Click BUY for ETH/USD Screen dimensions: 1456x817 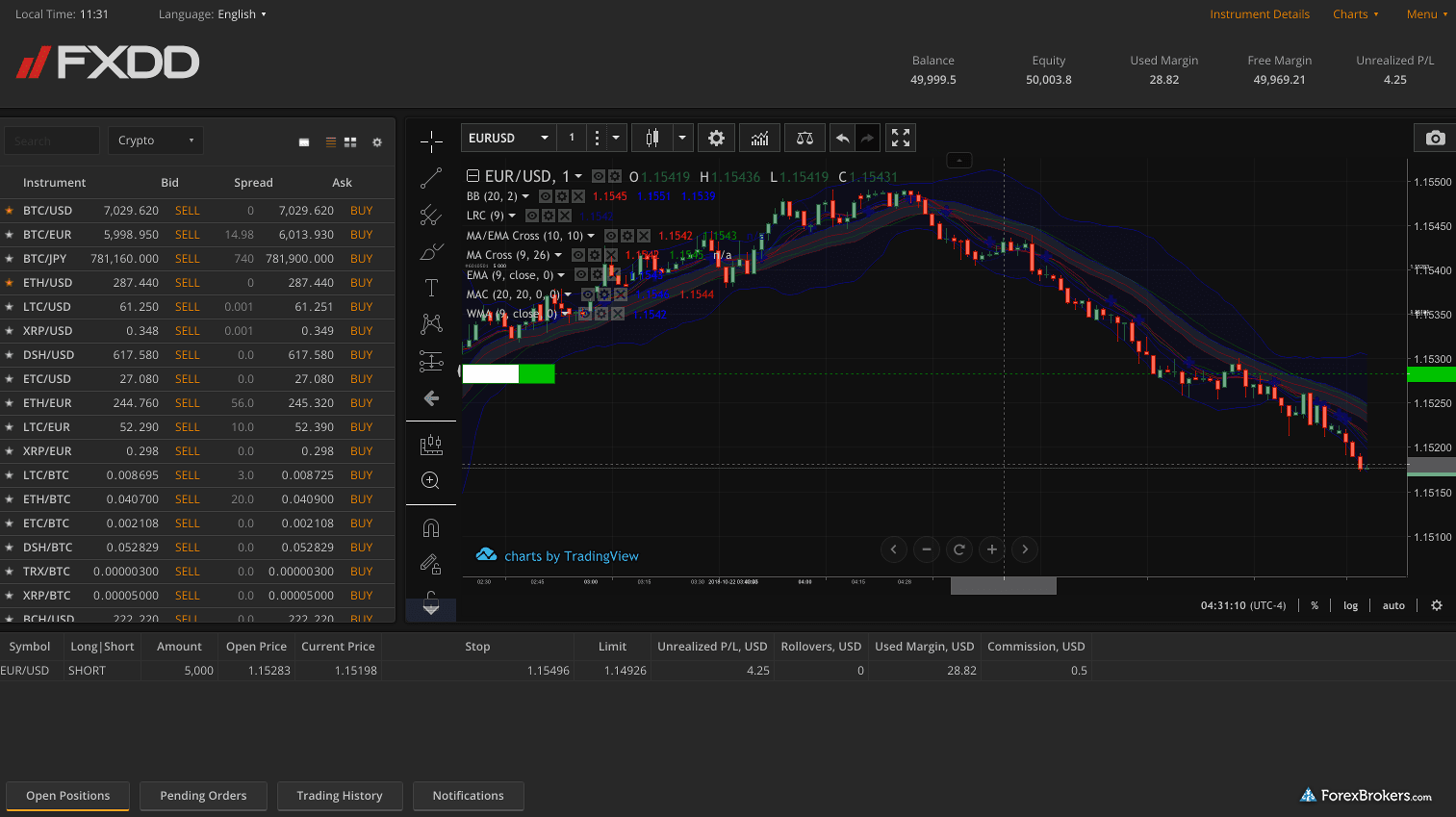[x=362, y=283]
